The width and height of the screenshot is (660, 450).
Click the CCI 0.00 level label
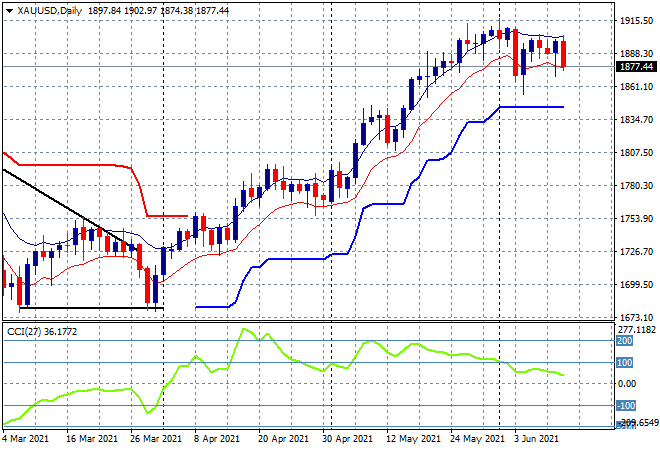click(x=627, y=383)
